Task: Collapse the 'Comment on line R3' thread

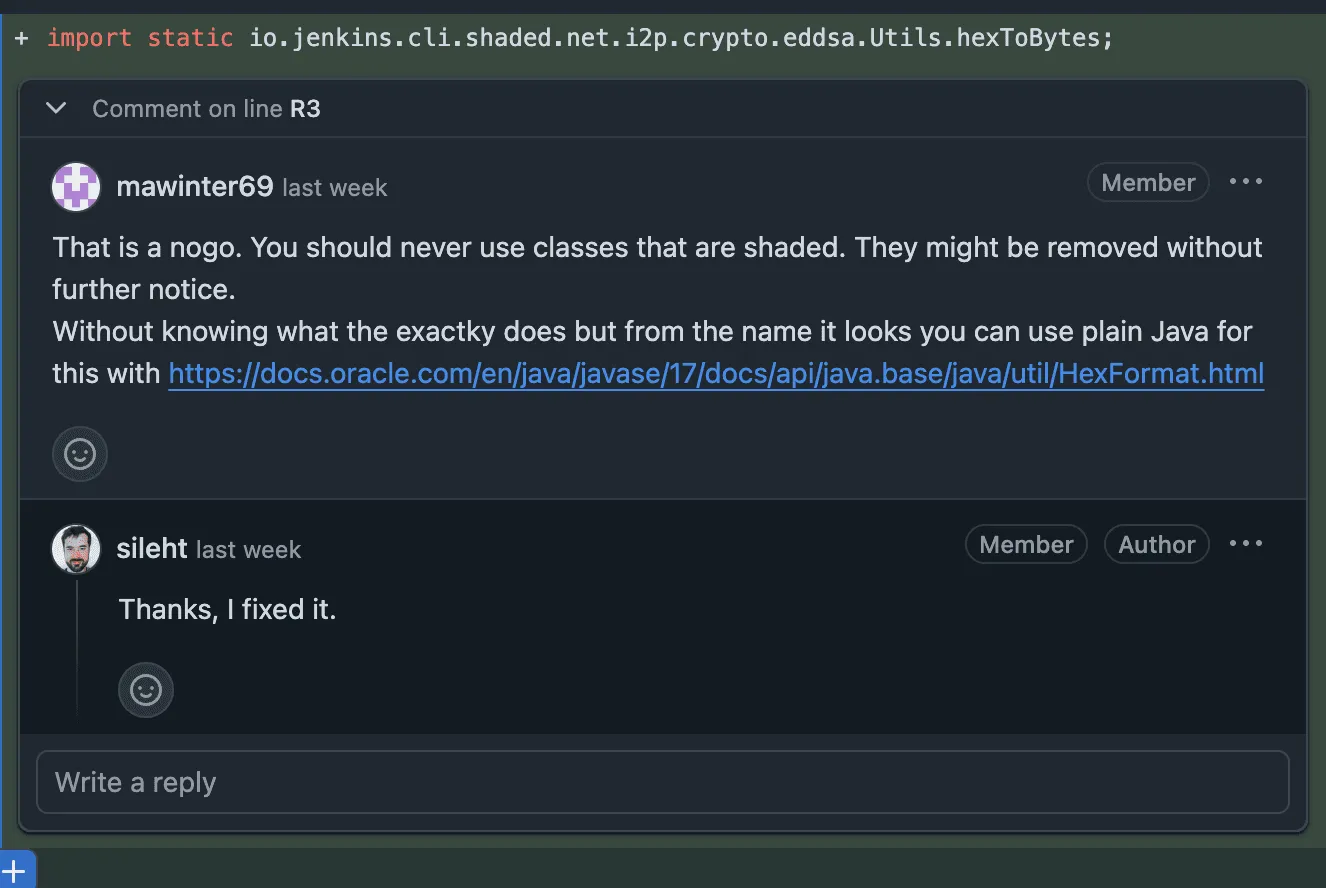Action: click(57, 108)
